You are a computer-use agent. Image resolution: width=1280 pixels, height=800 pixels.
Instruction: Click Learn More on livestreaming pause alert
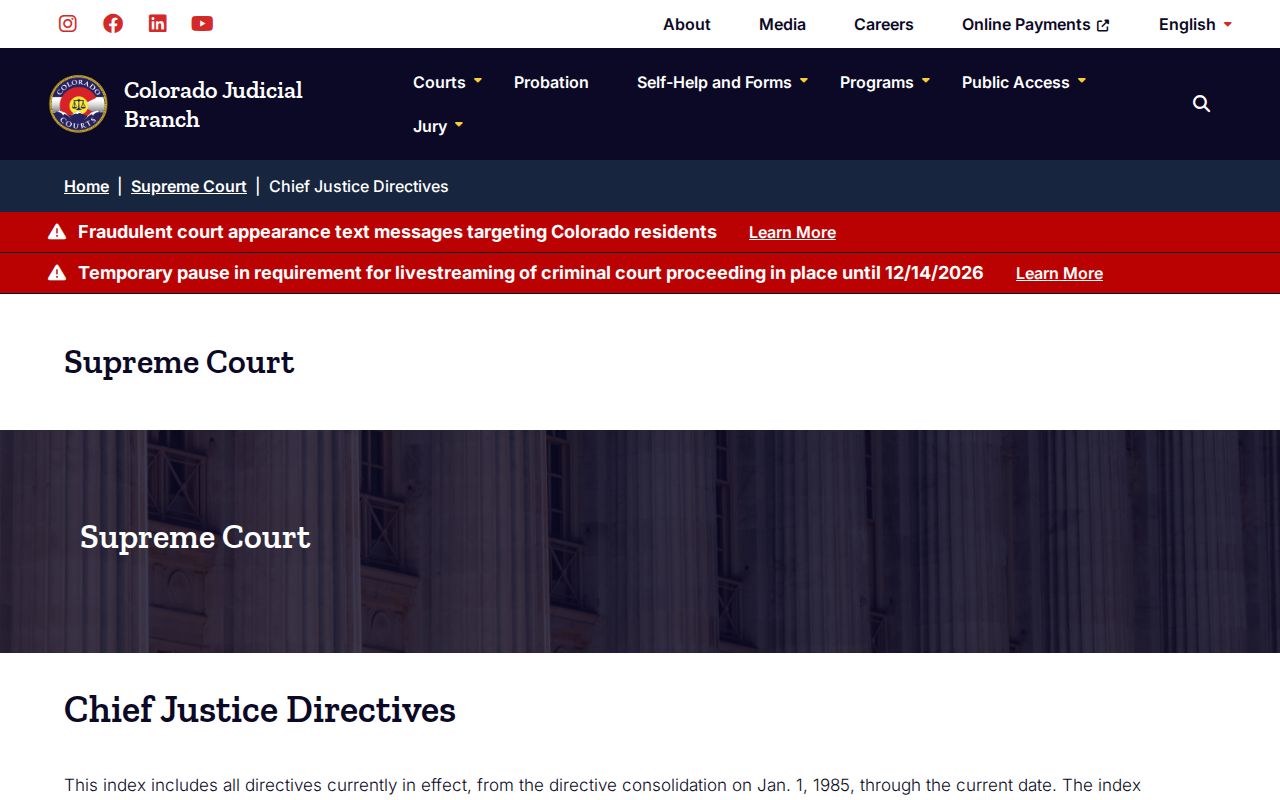1059,273
